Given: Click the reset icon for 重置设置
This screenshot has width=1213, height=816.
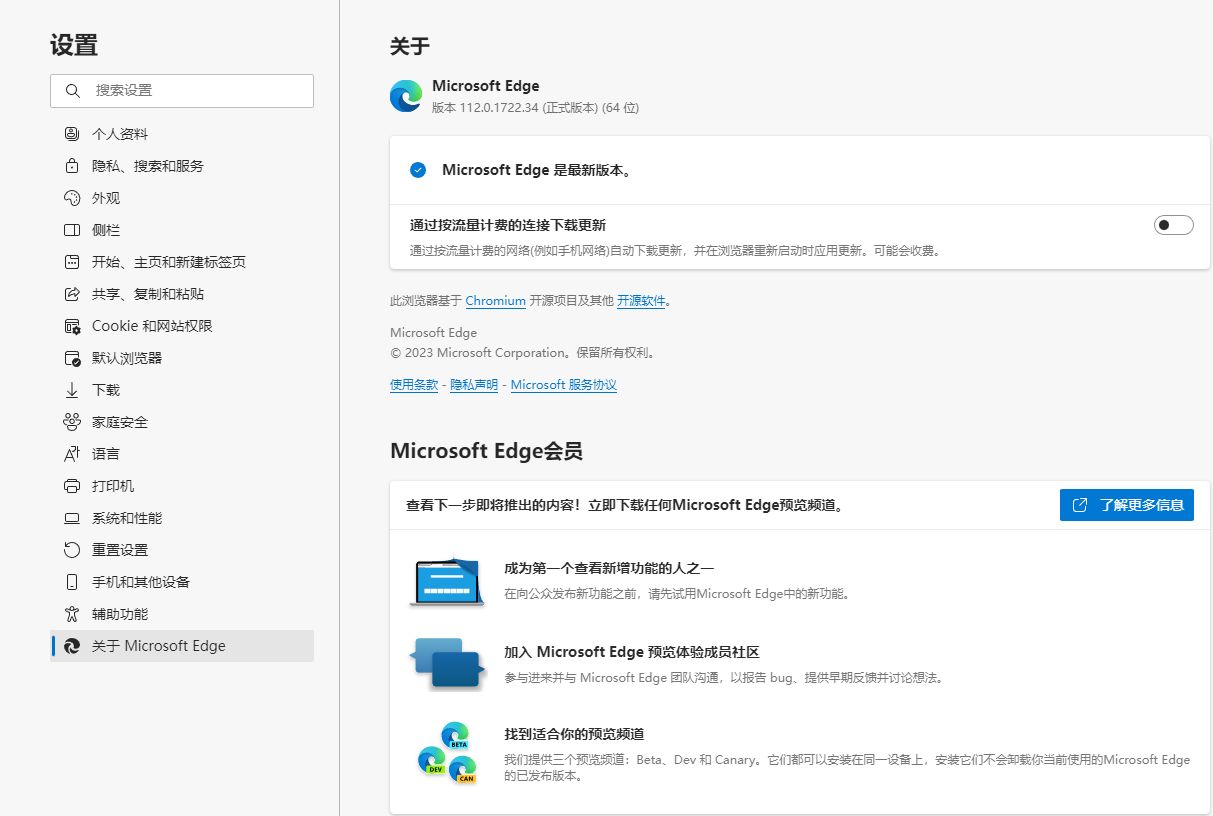Looking at the screenshot, I should click(71, 550).
